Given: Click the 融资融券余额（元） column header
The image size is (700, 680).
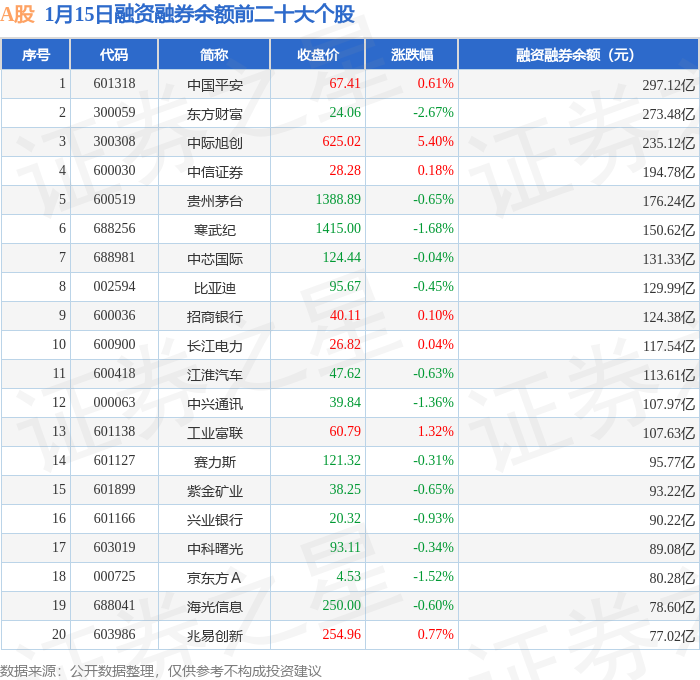Looking at the screenshot, I should click(578, 54).
